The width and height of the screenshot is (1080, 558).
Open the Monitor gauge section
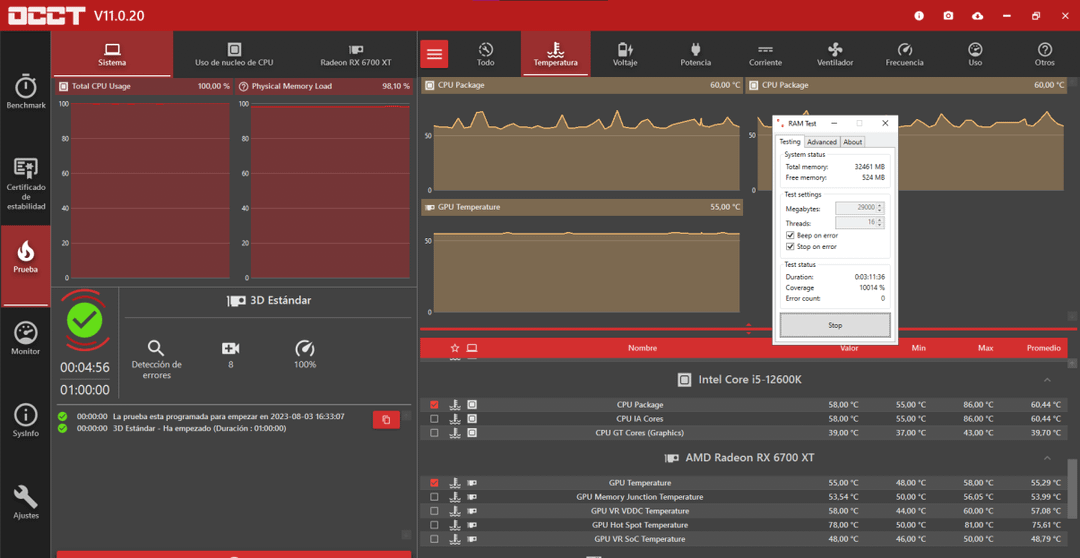click(x=25, y=338)
